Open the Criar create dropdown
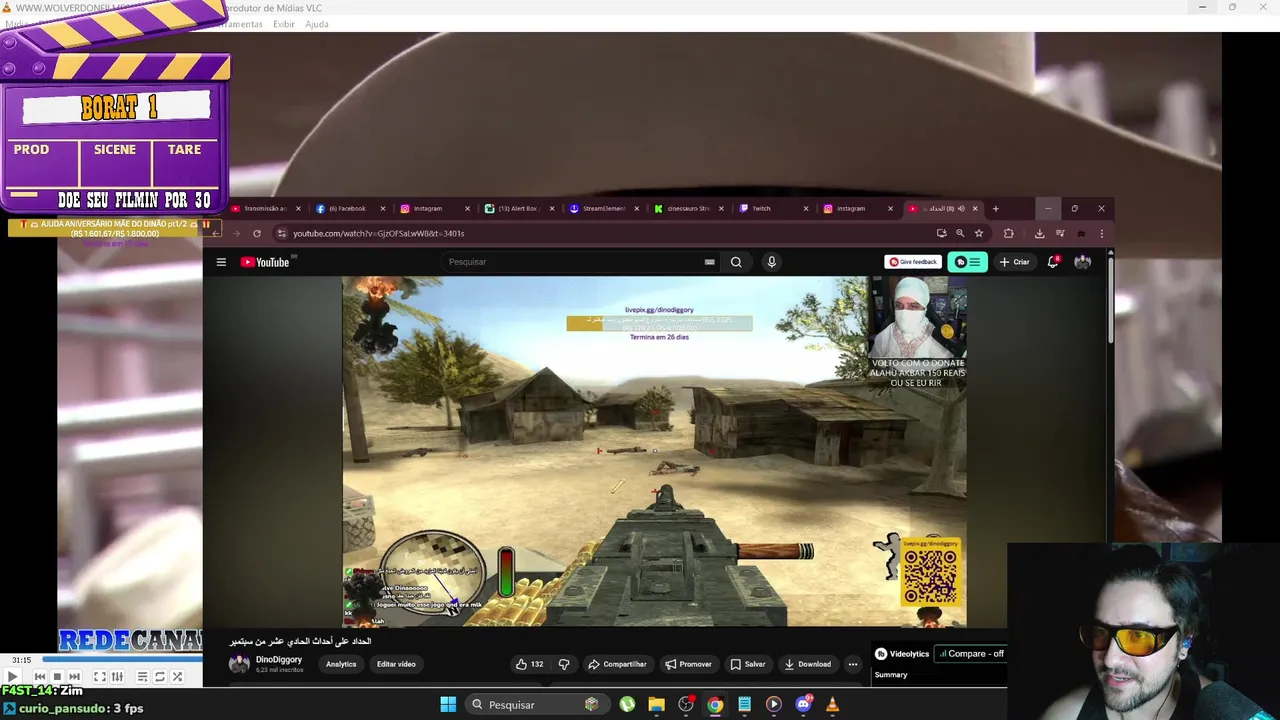 pyautogui.click(x=1014, y=262)
